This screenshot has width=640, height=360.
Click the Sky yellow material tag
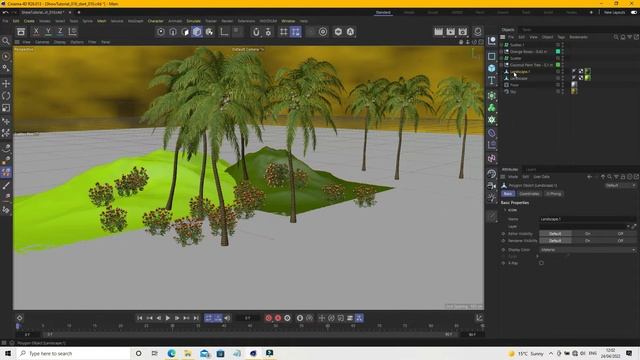574,91
